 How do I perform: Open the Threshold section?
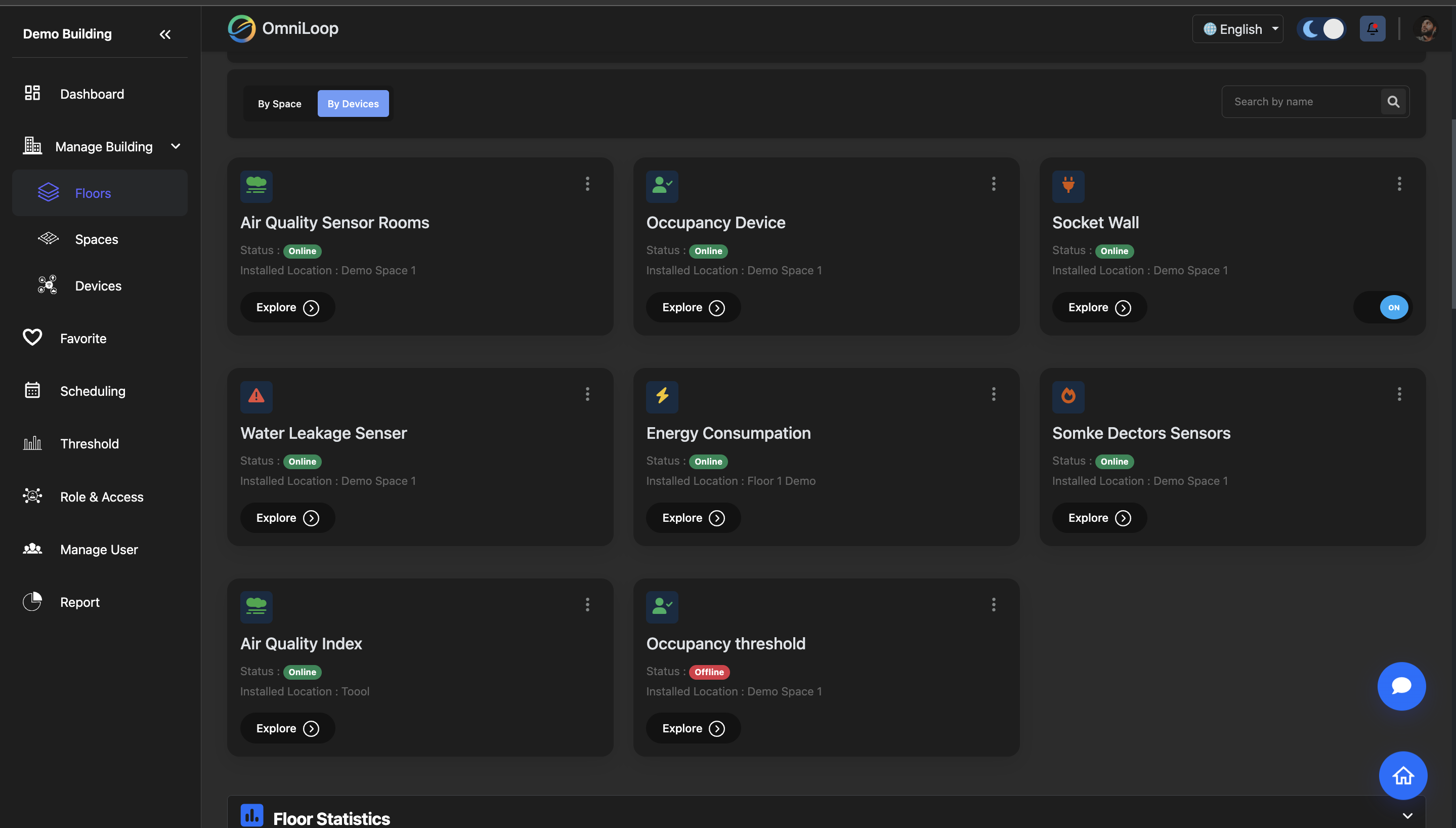(x=89, y=443)
